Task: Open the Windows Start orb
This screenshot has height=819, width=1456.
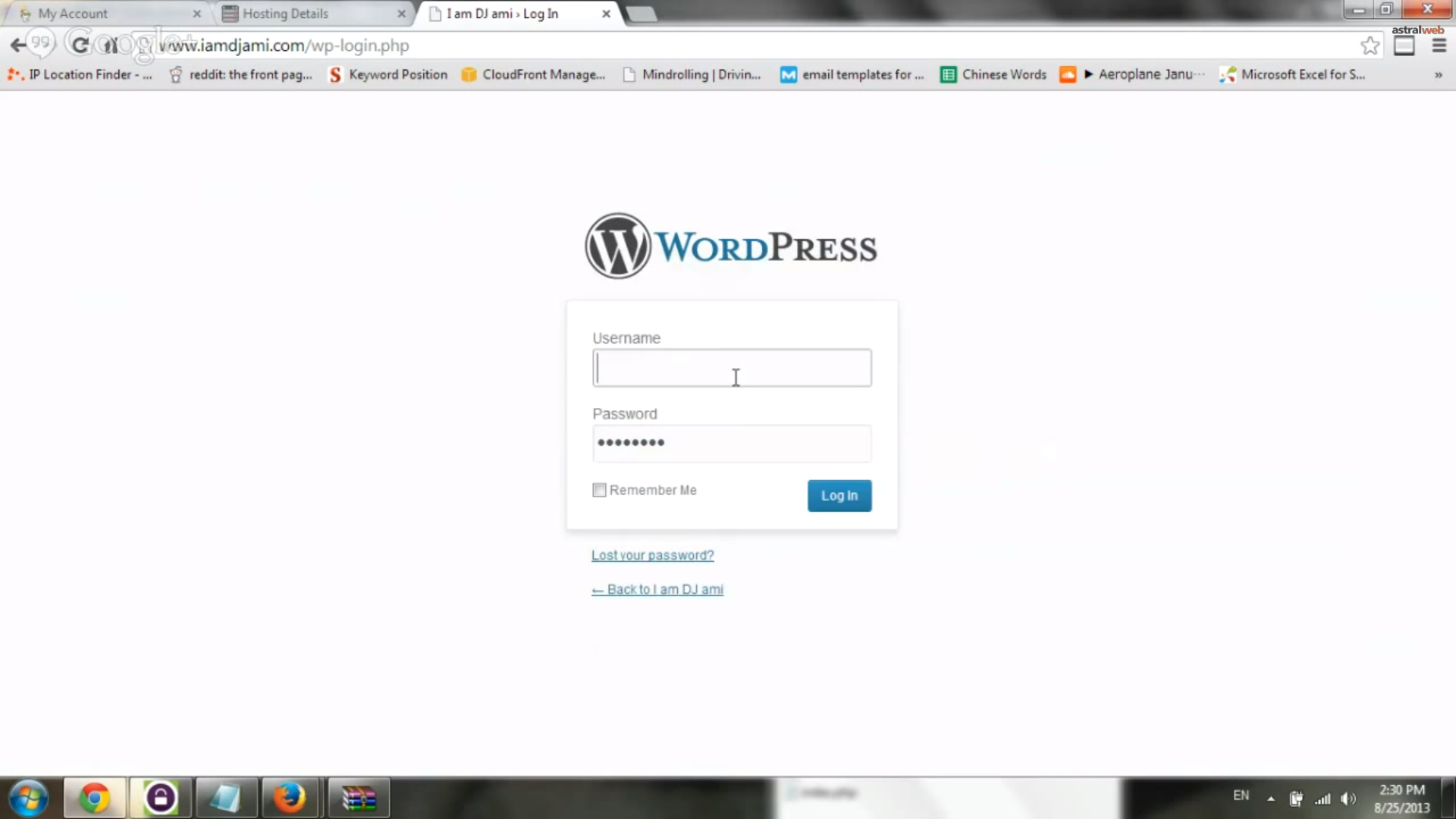Action: point(29,798)
